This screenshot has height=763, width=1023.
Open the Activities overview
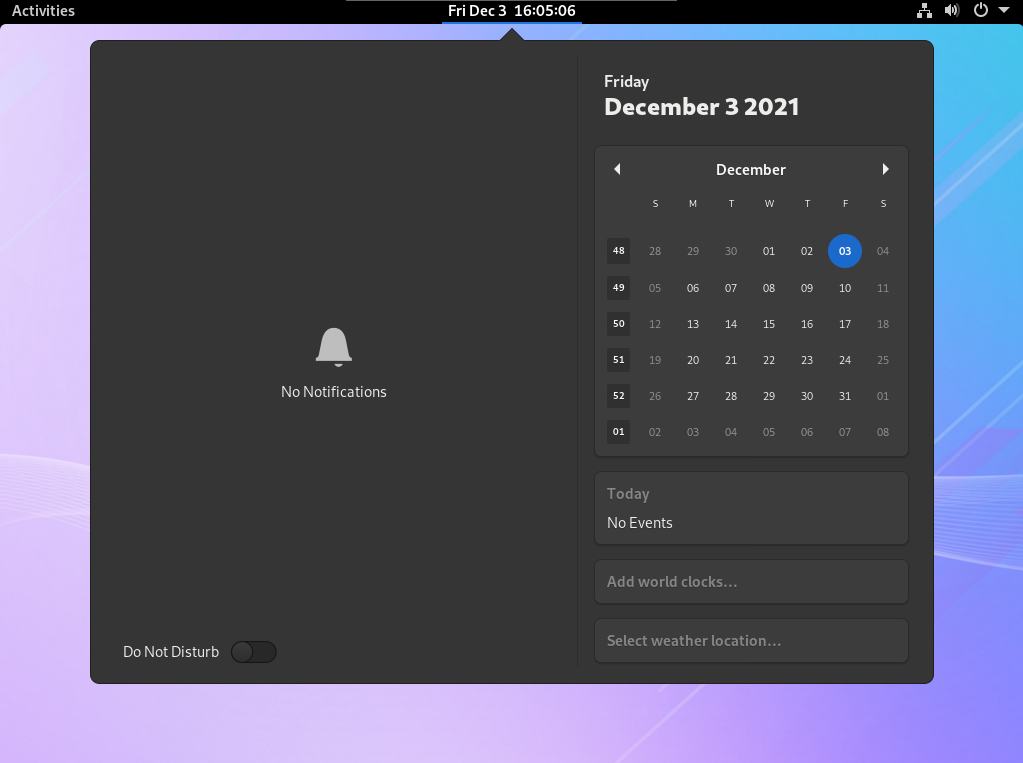[x=43, y=11]
